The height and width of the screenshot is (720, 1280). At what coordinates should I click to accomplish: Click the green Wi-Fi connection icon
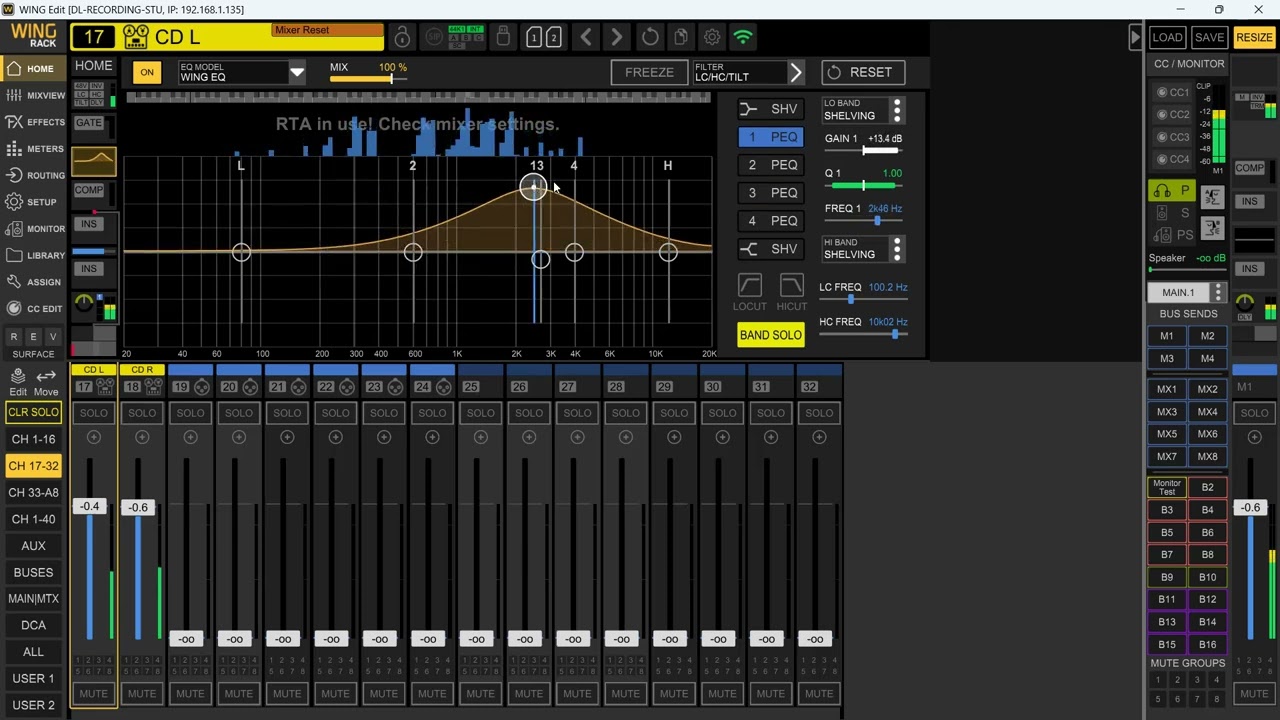point(743,38)
